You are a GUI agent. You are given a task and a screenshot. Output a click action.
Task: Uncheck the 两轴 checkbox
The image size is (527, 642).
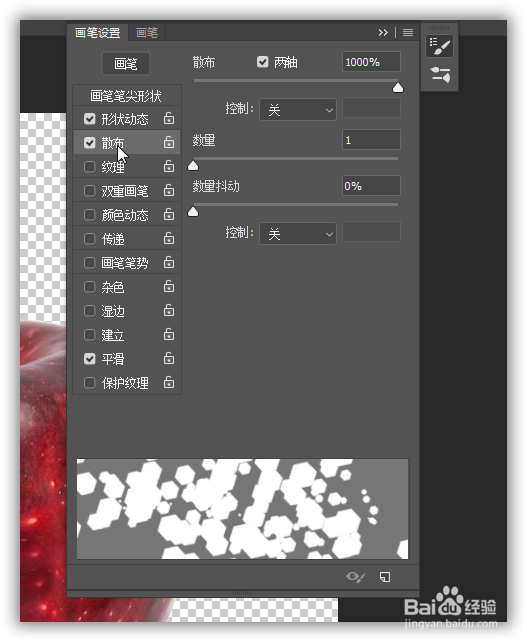[x=262, y=62]
